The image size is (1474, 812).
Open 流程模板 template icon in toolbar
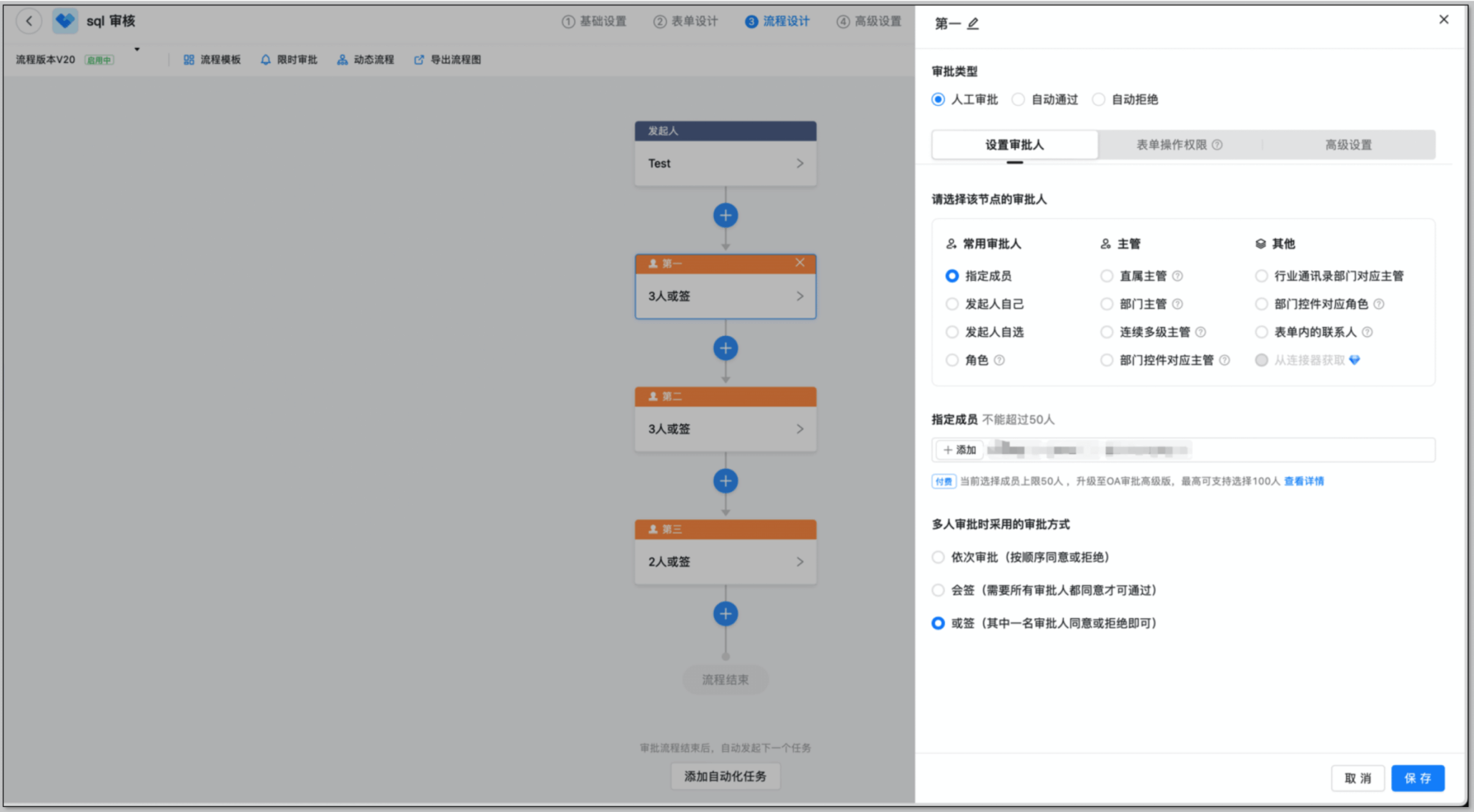click(189, 59)
